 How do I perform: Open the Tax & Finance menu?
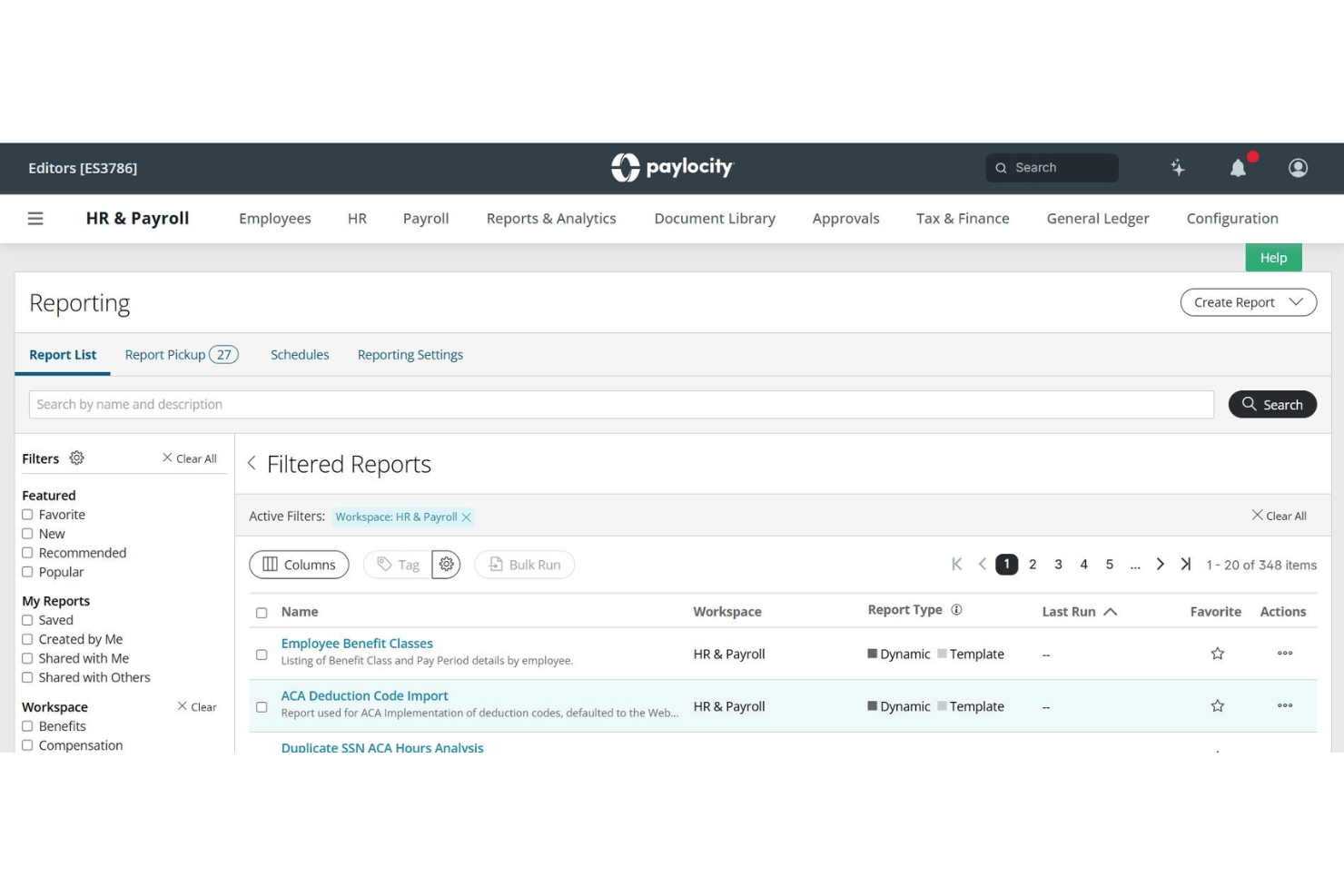963,219
